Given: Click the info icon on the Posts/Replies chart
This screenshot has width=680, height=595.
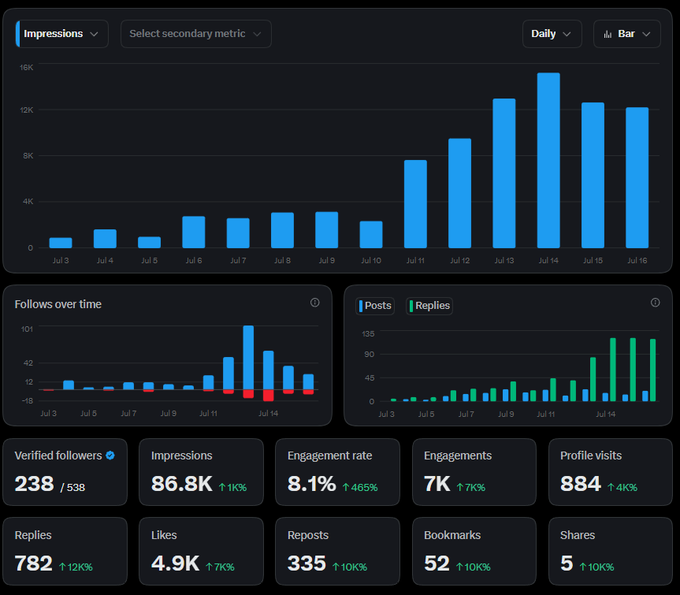Looking at the screenshot, I should [655, 303].
